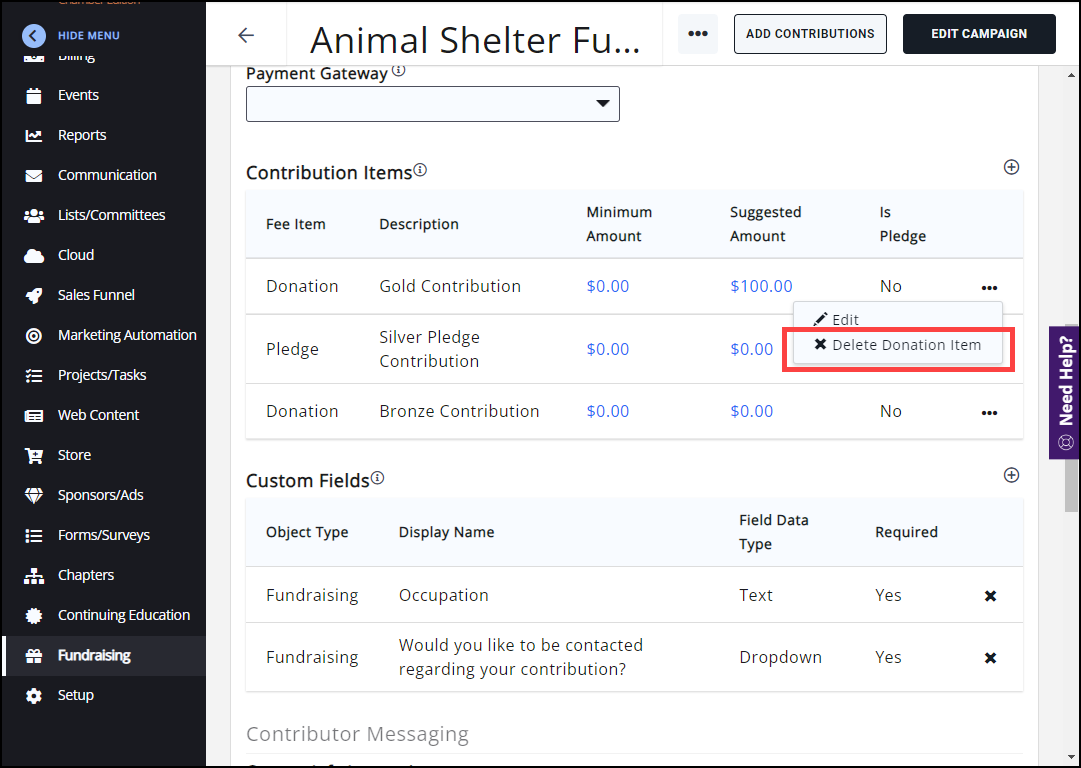This screenshot has height=768, width=1081.
Task: Delete the contact preference custom field
Action: pyautogui.click(x=990, y=658)
